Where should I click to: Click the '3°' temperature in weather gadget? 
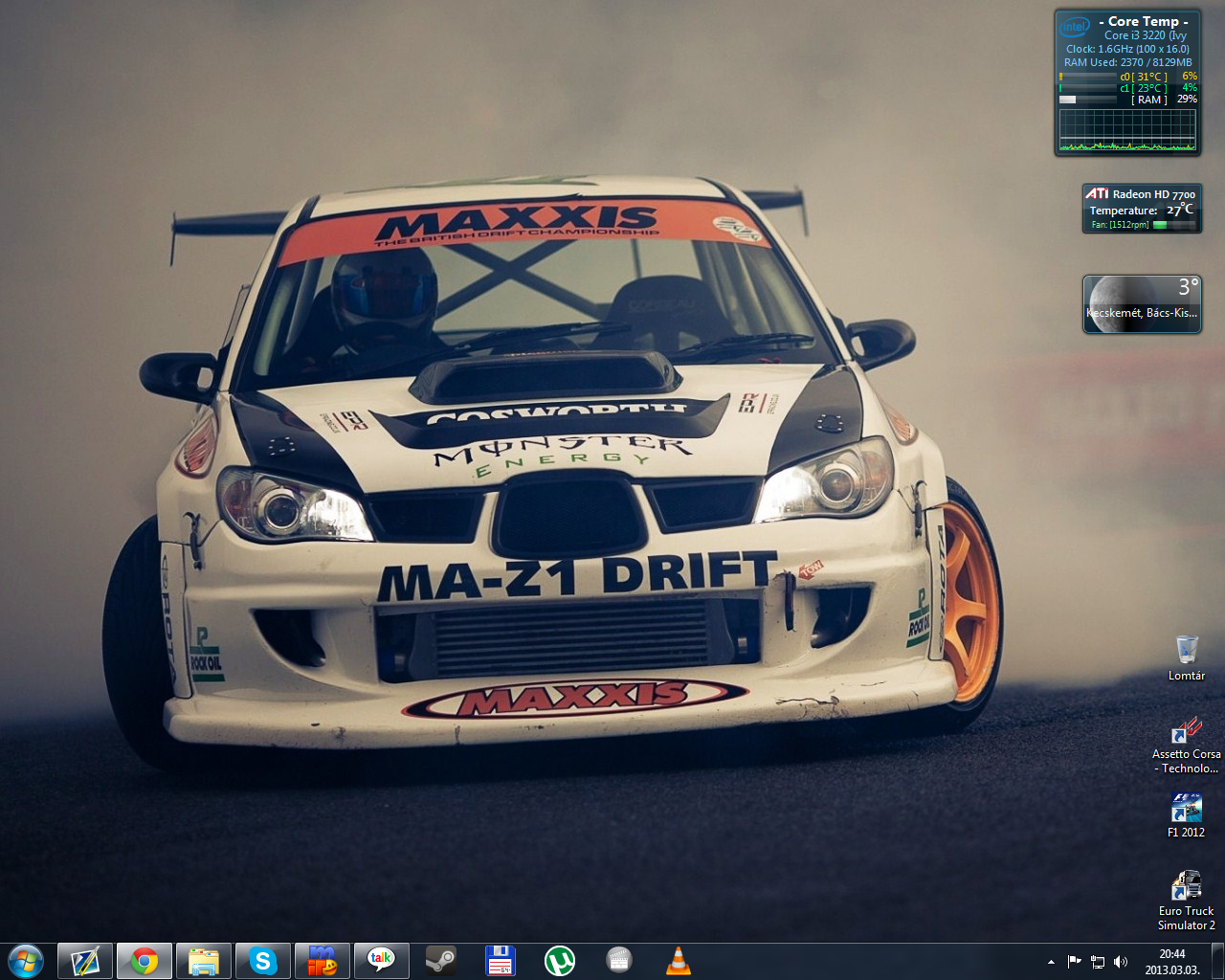point(1188,287)
